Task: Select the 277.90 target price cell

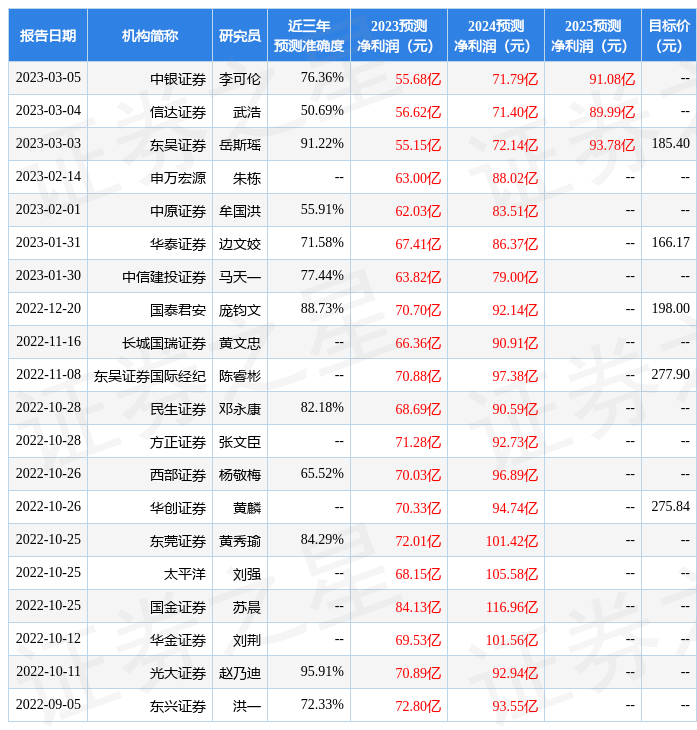Action: point(670,375)
